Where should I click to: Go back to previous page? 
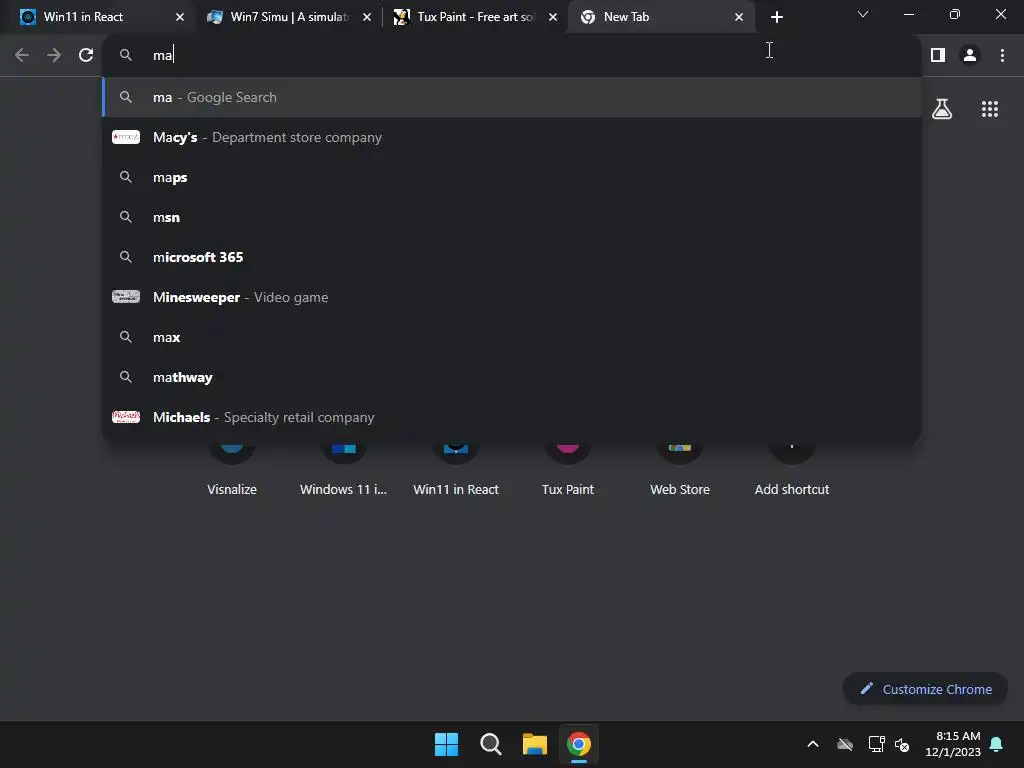[x=22, y=55]
